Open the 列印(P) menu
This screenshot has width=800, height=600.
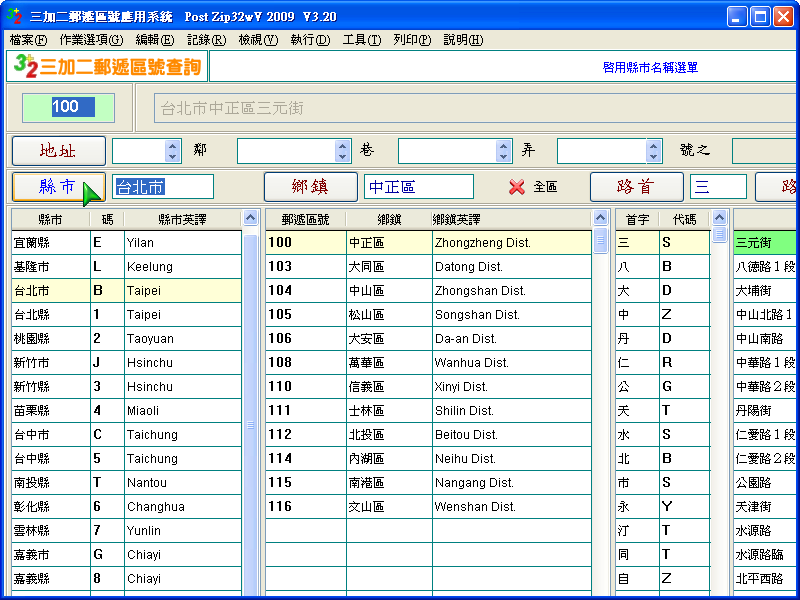click(x=412, y=40)
